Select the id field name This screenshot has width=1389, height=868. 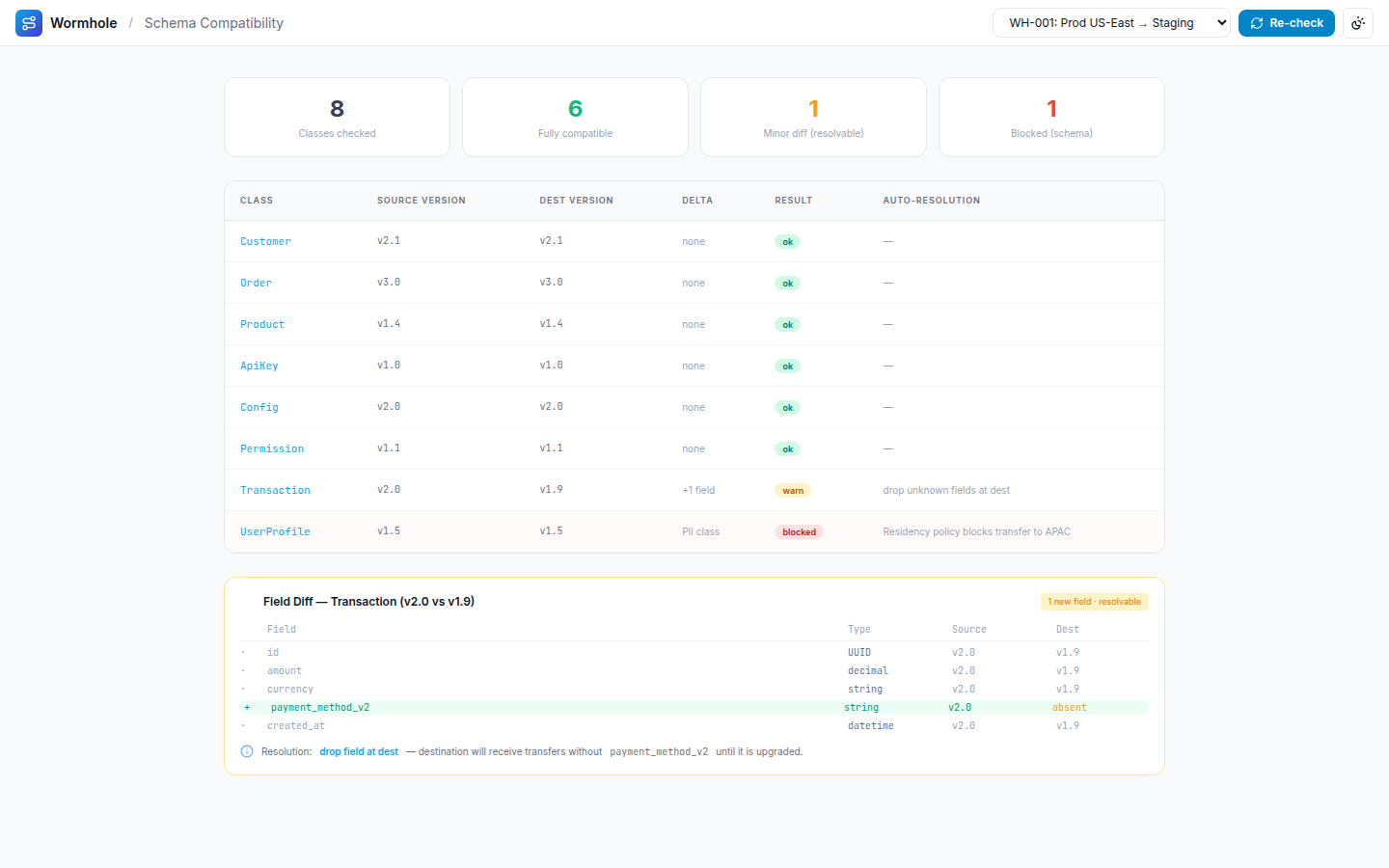(x=273, y=652)
